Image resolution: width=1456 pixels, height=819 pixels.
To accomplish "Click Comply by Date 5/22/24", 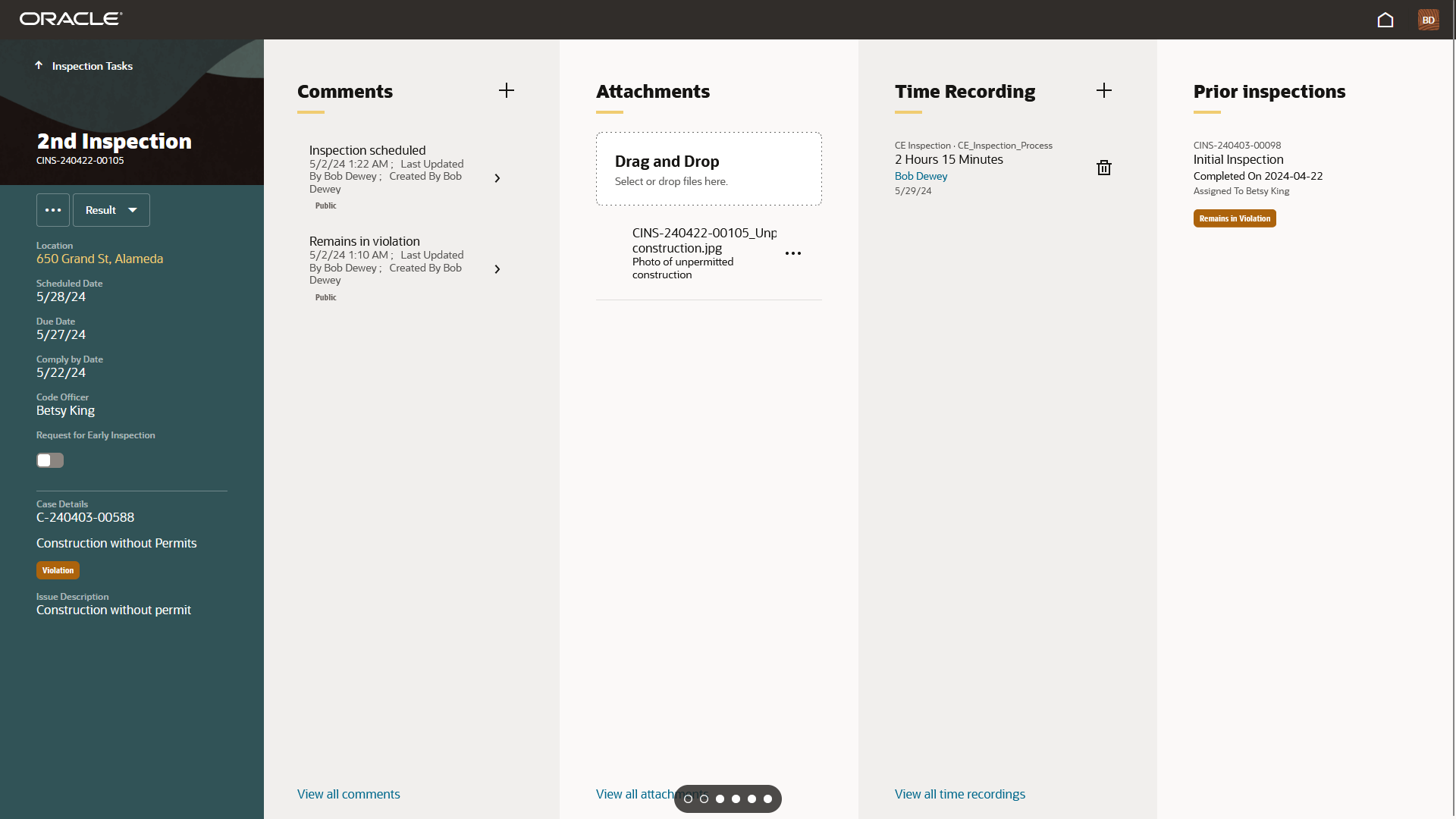I will tap(61, 372).
